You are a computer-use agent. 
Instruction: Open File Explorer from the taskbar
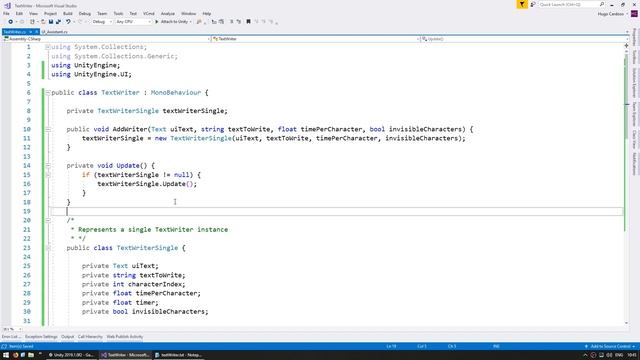(31, 355)
